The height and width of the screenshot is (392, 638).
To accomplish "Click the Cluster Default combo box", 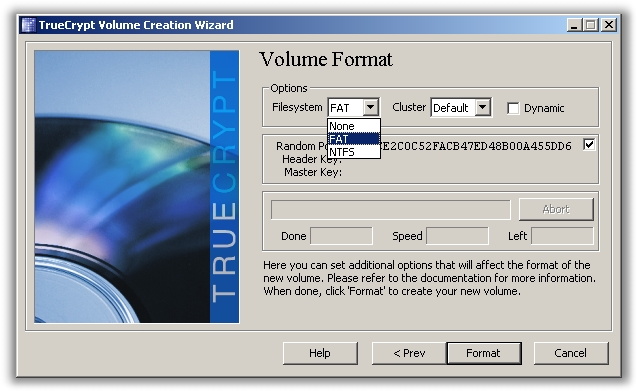I will coord(461,107).
